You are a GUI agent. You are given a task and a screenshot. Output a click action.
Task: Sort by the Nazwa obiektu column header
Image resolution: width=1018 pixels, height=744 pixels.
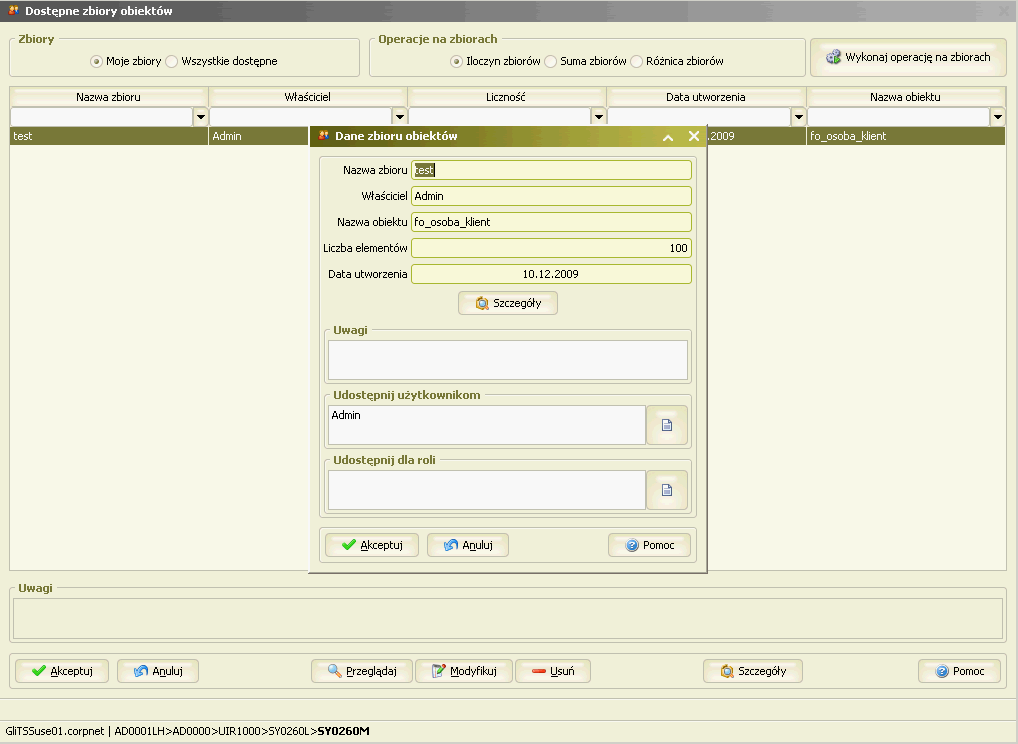click(906, 97)
